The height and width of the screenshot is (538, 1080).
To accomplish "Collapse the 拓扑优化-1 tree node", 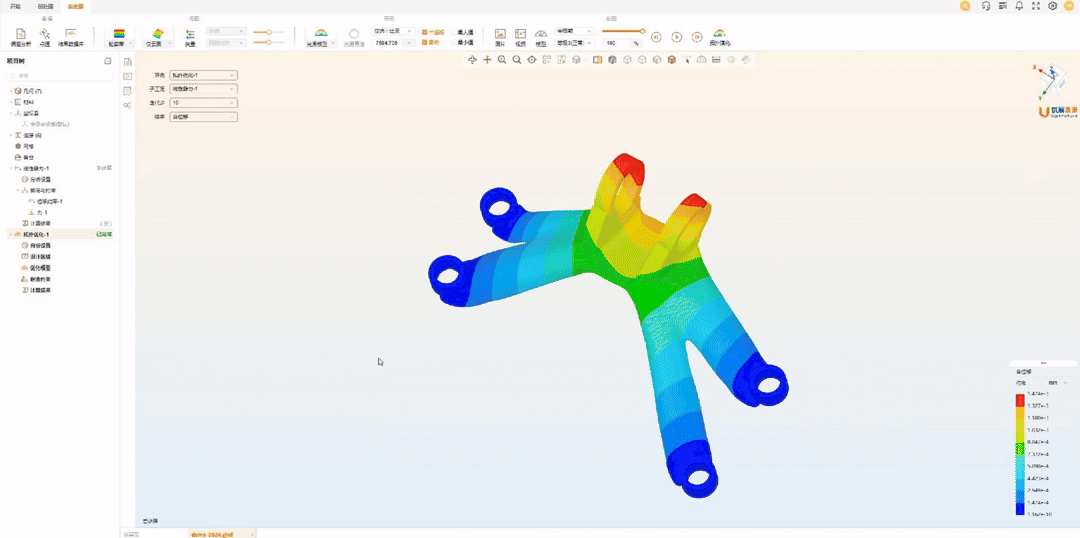I will point(10,234).
